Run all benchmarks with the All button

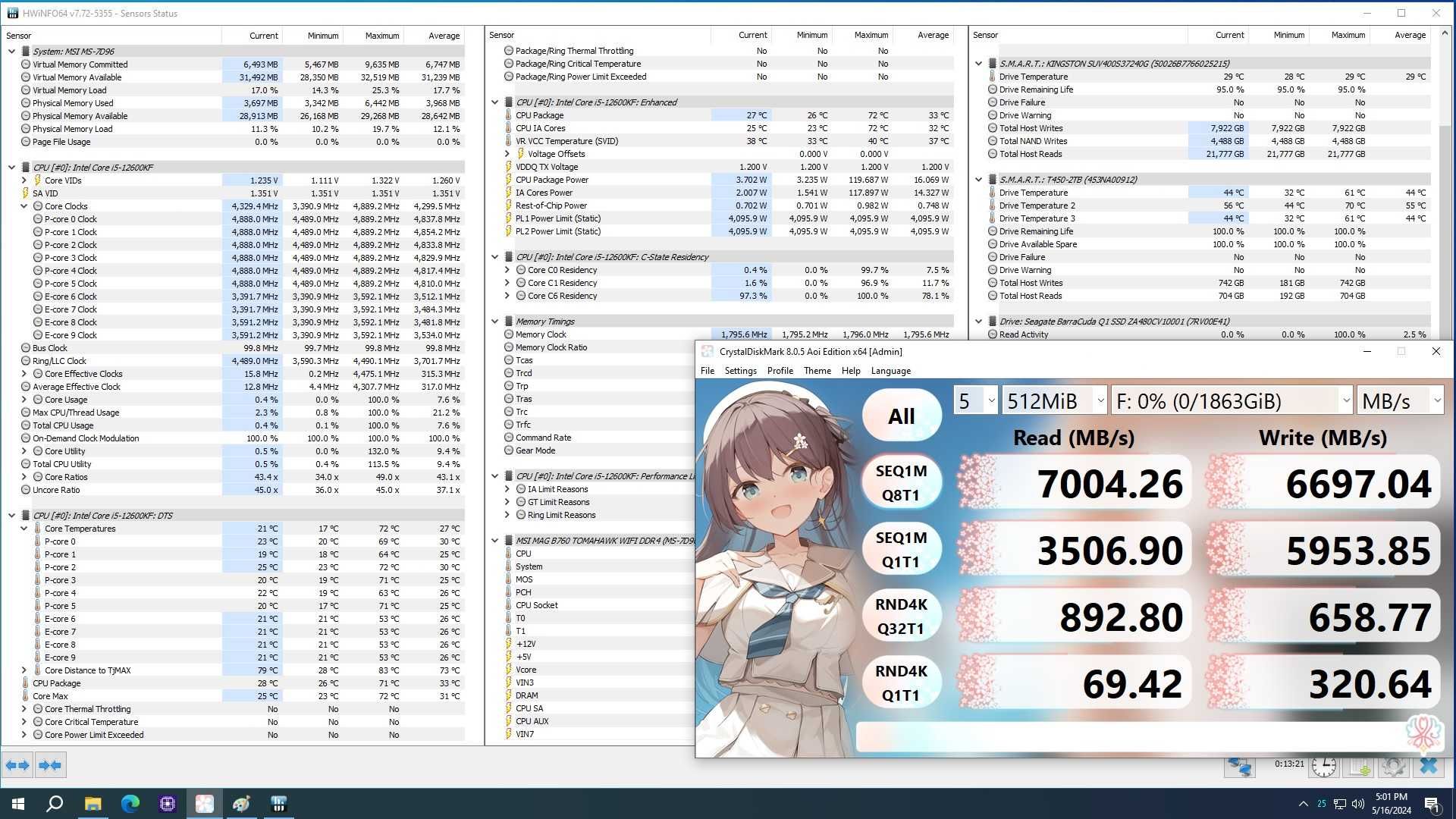pyautogui.click(x=902, y=416)
